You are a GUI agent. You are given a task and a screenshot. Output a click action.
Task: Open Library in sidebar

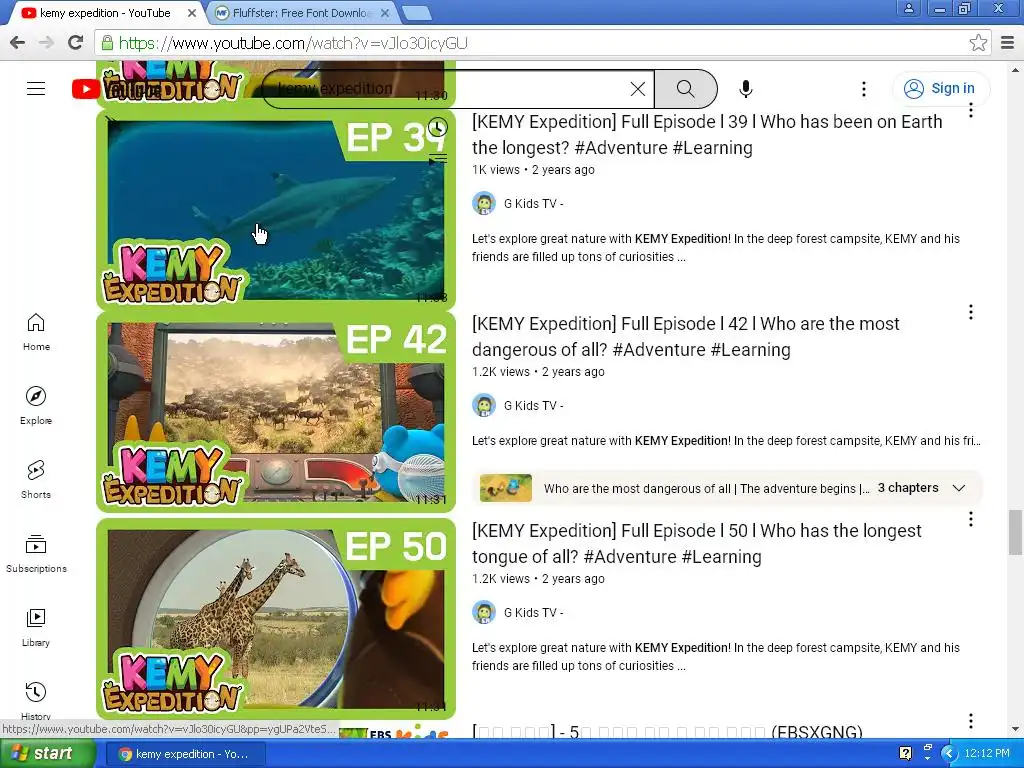click(x=36, y=628)
